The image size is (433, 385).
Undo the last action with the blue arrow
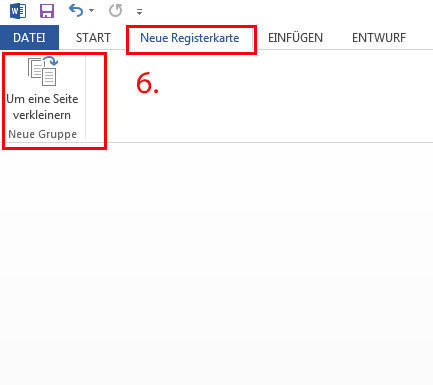[76, 11]
